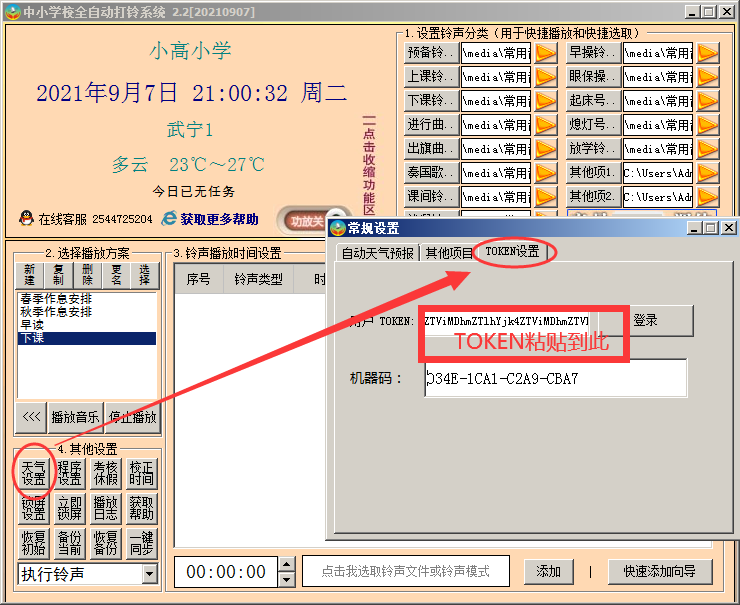
Task: Select 春季作息安排 in scheme list
Action: tap(87, 298)
